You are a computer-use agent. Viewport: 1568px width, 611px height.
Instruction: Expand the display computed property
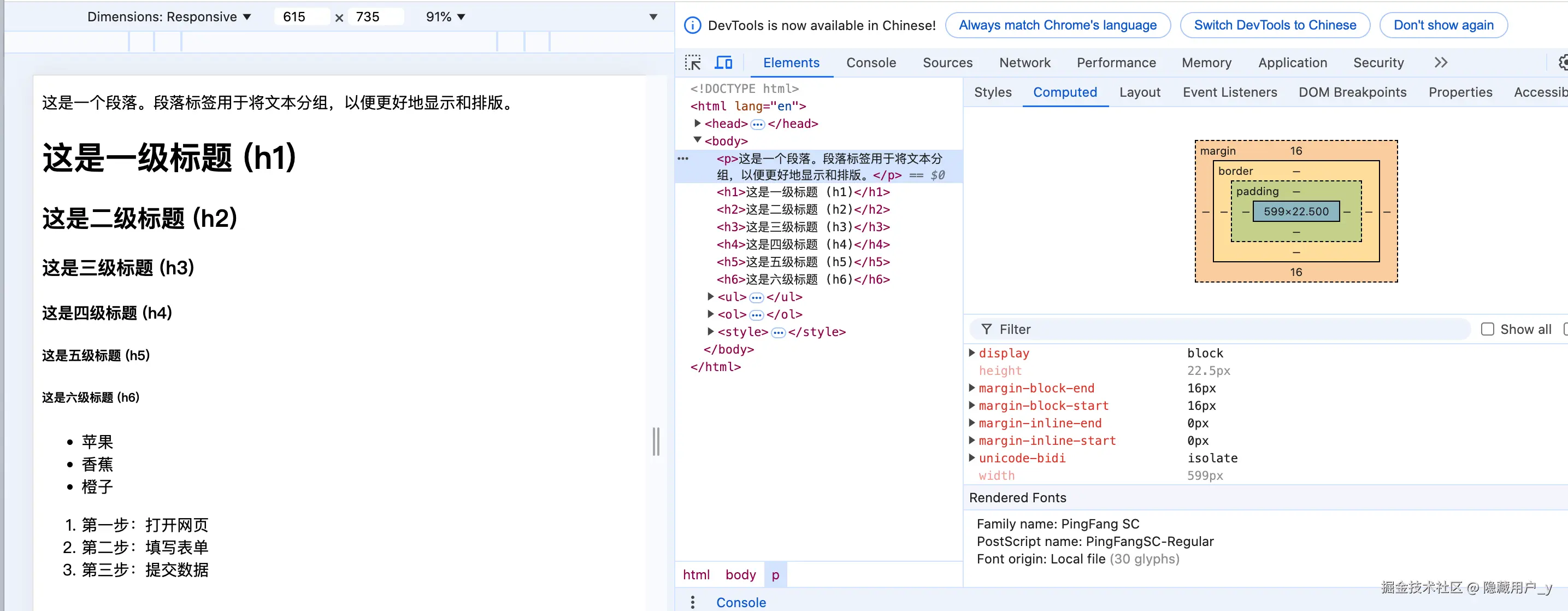pyautogui.click(x=972, y=352)
